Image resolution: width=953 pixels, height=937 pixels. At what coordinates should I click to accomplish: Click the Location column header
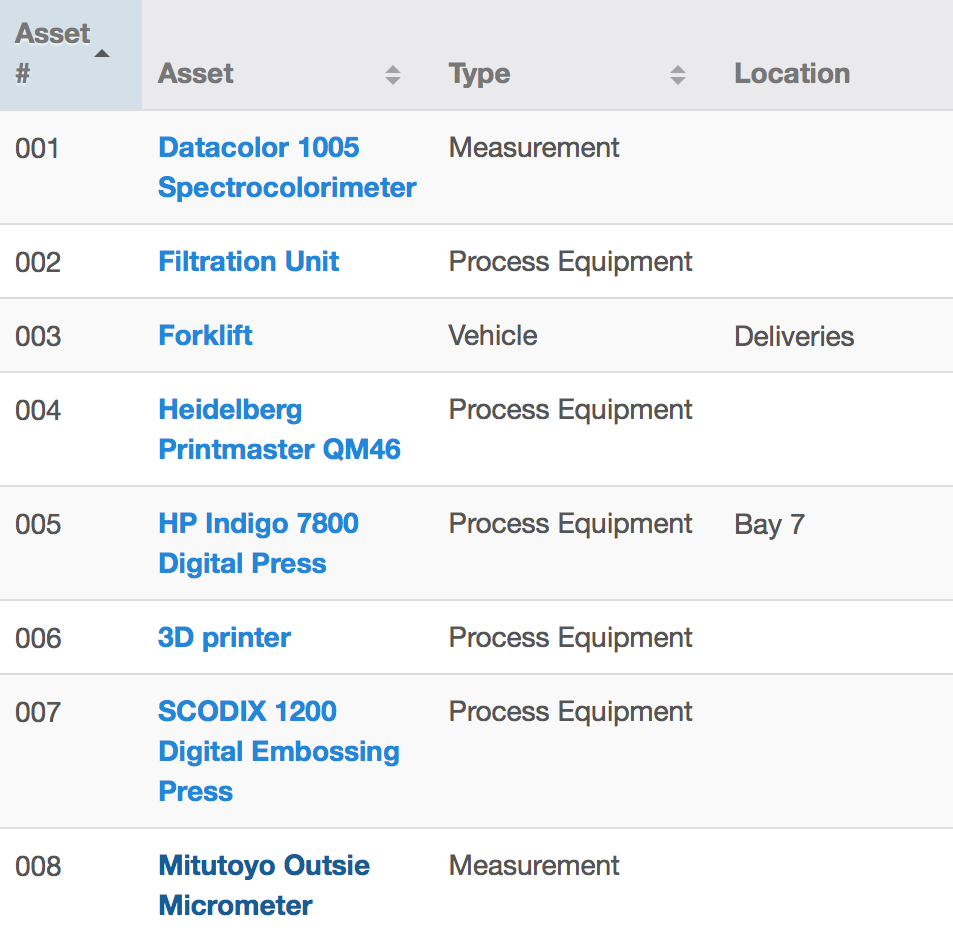[x=792, y=74]
